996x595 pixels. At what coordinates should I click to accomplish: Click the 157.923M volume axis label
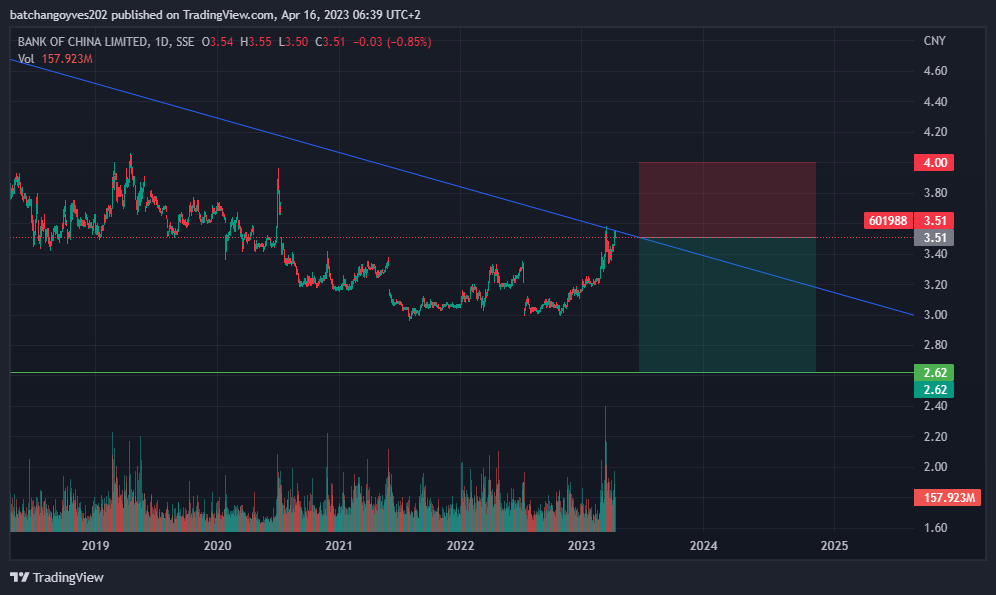(x=948, y=497)
